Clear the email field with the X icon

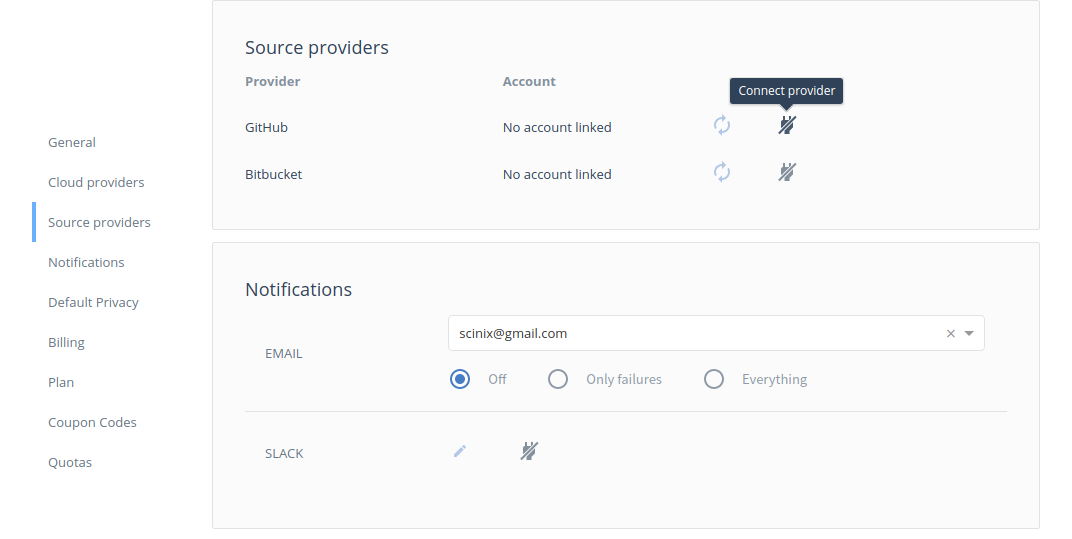[950, 334]
